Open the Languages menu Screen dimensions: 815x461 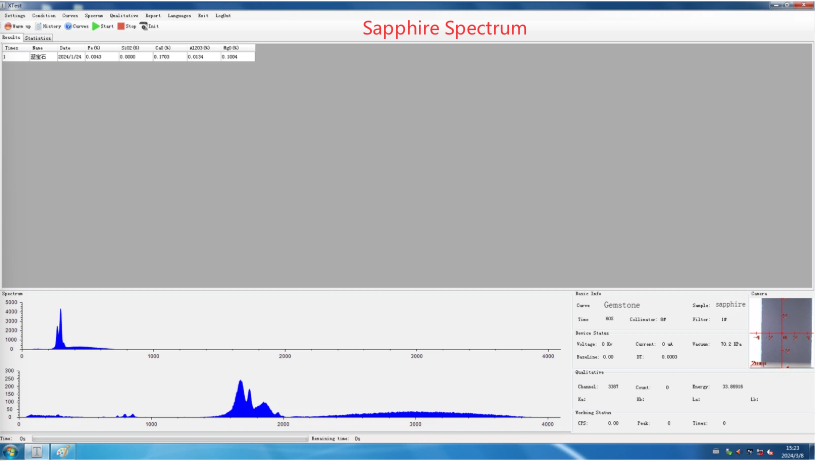(180, 16)
